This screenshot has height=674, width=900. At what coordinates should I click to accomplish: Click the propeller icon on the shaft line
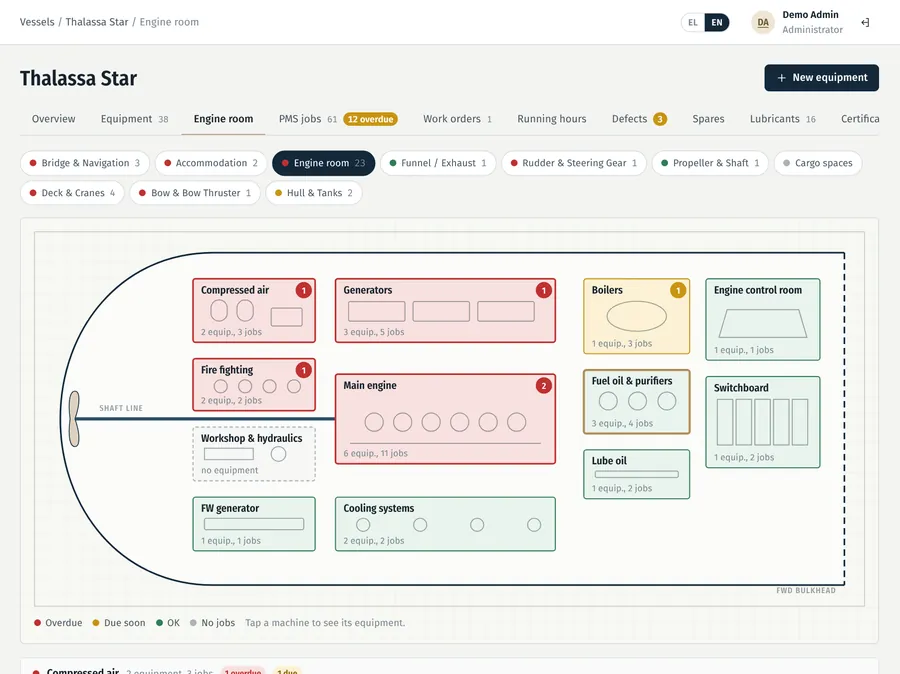[74, 419]
